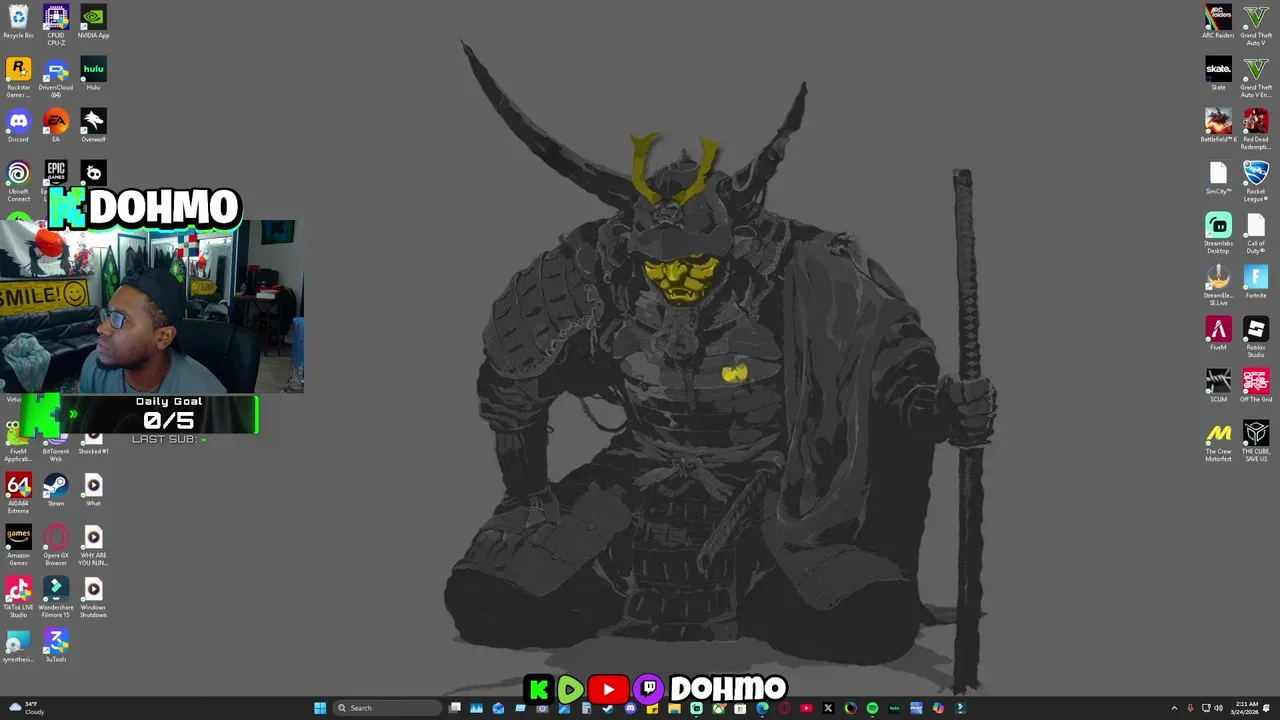This screenshot has height=720, width=1280.
Task: Launch the Skate game icon
Action: [x=1218, y=74]
